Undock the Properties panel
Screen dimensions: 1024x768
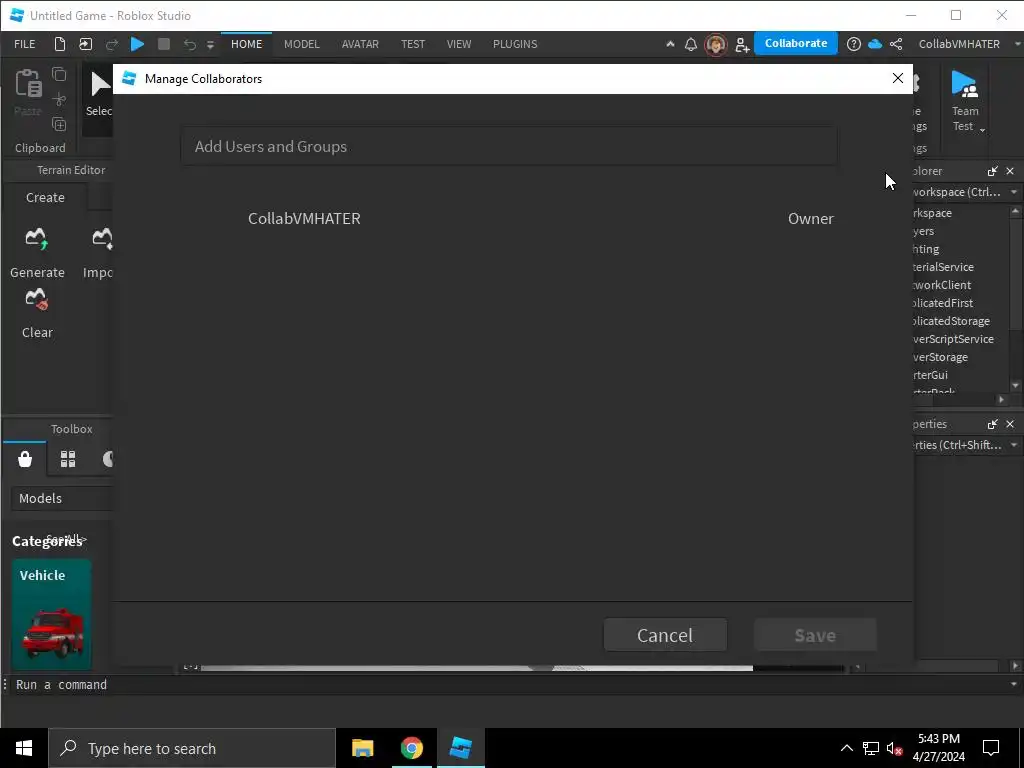(993, 424)
